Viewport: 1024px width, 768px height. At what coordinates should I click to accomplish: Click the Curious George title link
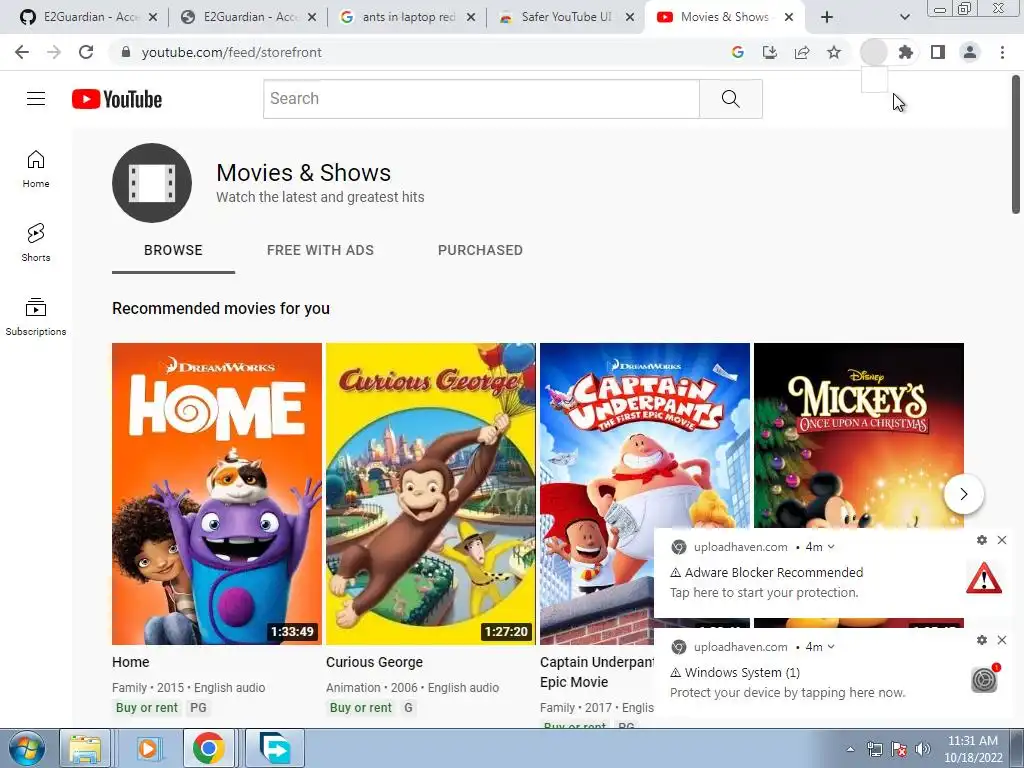pos(374,662)
